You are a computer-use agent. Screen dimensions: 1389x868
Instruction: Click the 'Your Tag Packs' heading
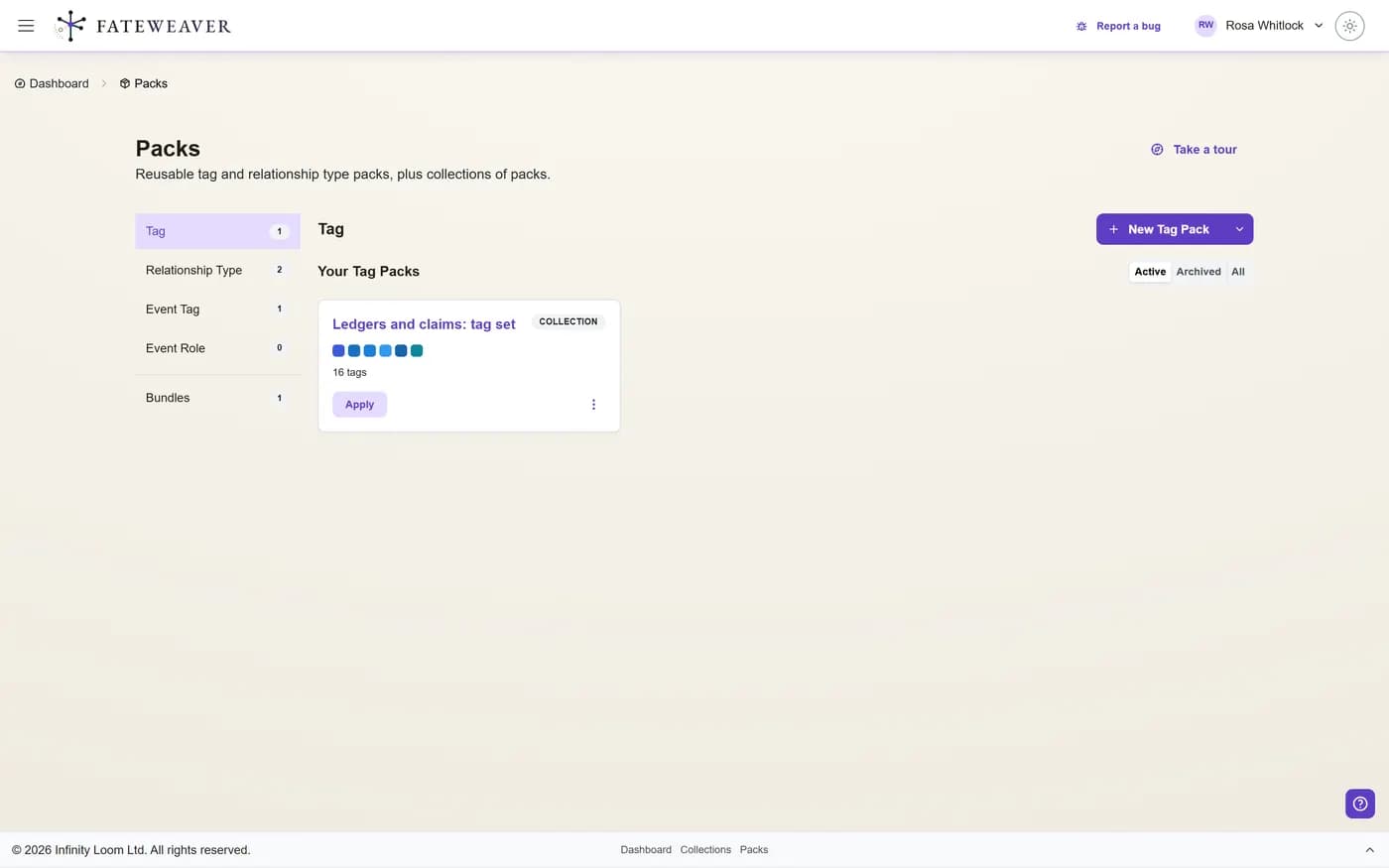click(368, 272)
